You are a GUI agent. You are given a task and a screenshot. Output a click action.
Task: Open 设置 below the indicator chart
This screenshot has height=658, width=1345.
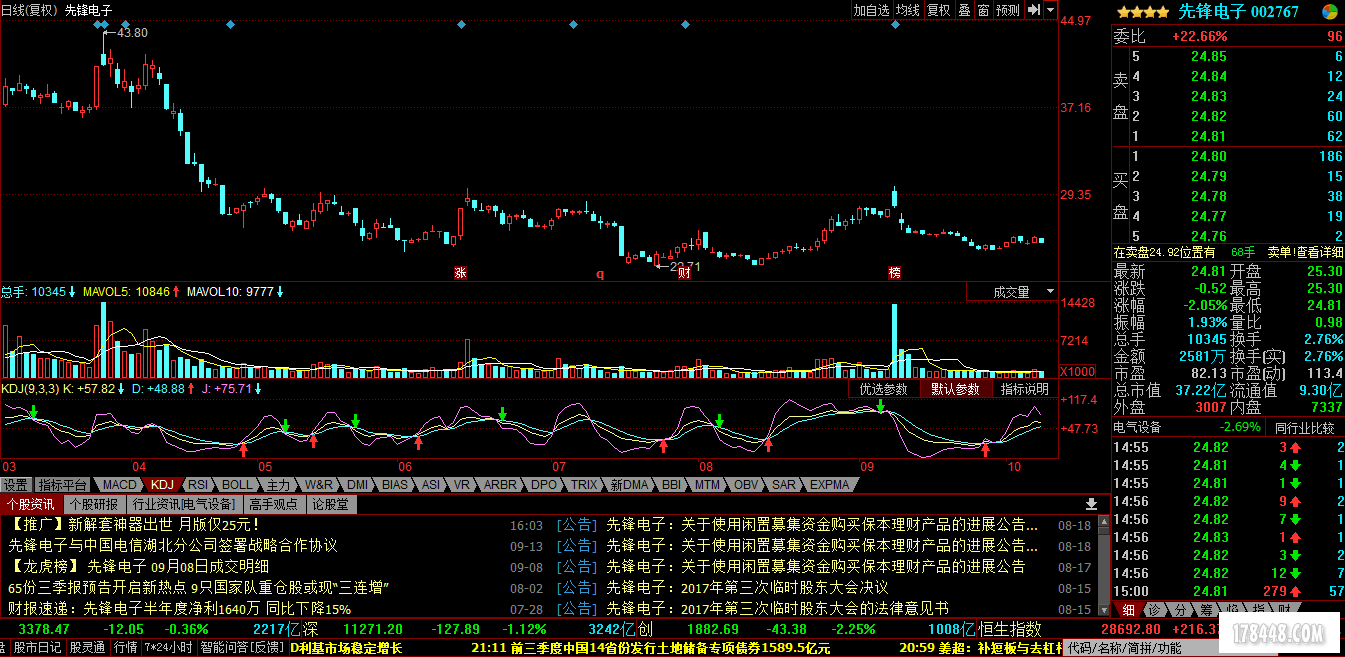tap(15, 485)
